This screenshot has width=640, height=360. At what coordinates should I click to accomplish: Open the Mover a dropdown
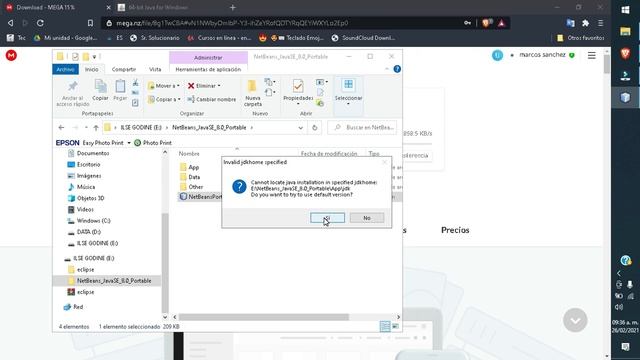(164, 86)
